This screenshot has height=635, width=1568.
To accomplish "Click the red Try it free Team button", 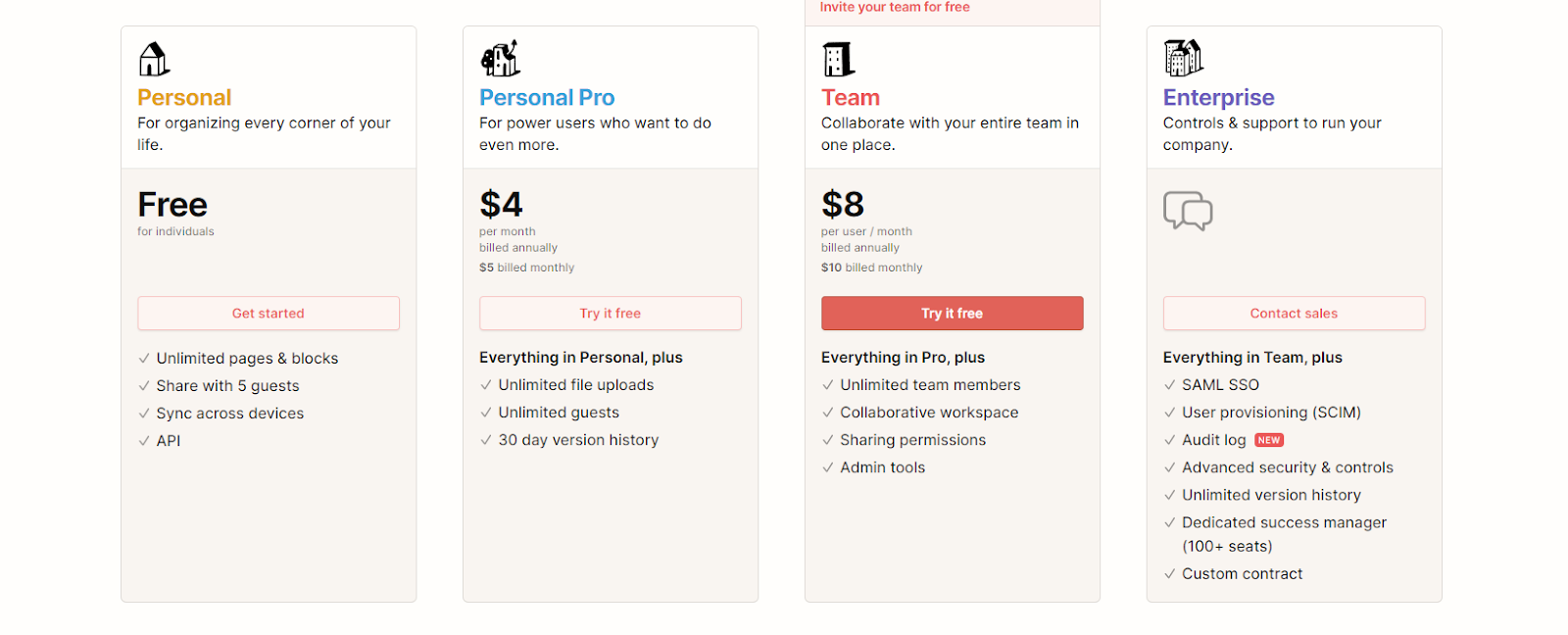I will (953, 314).
